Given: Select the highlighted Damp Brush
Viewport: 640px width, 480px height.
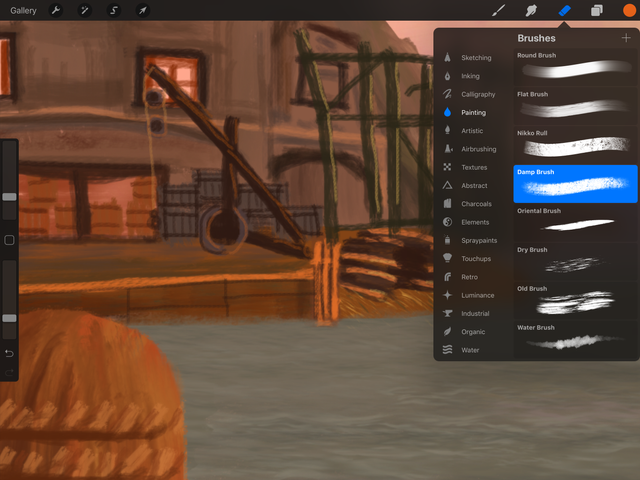Looking at the screenshot, I should click(575, 184).
